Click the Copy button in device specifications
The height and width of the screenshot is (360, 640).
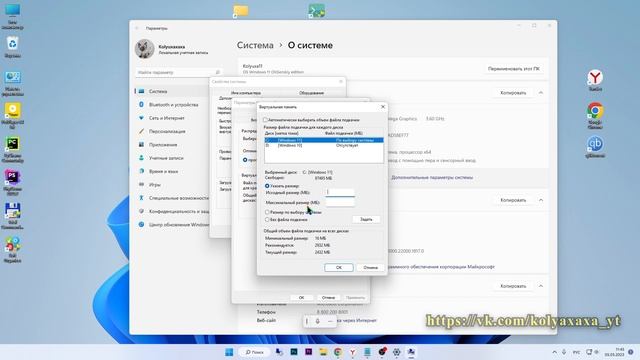pyautogui.click(x=513, y=93)
